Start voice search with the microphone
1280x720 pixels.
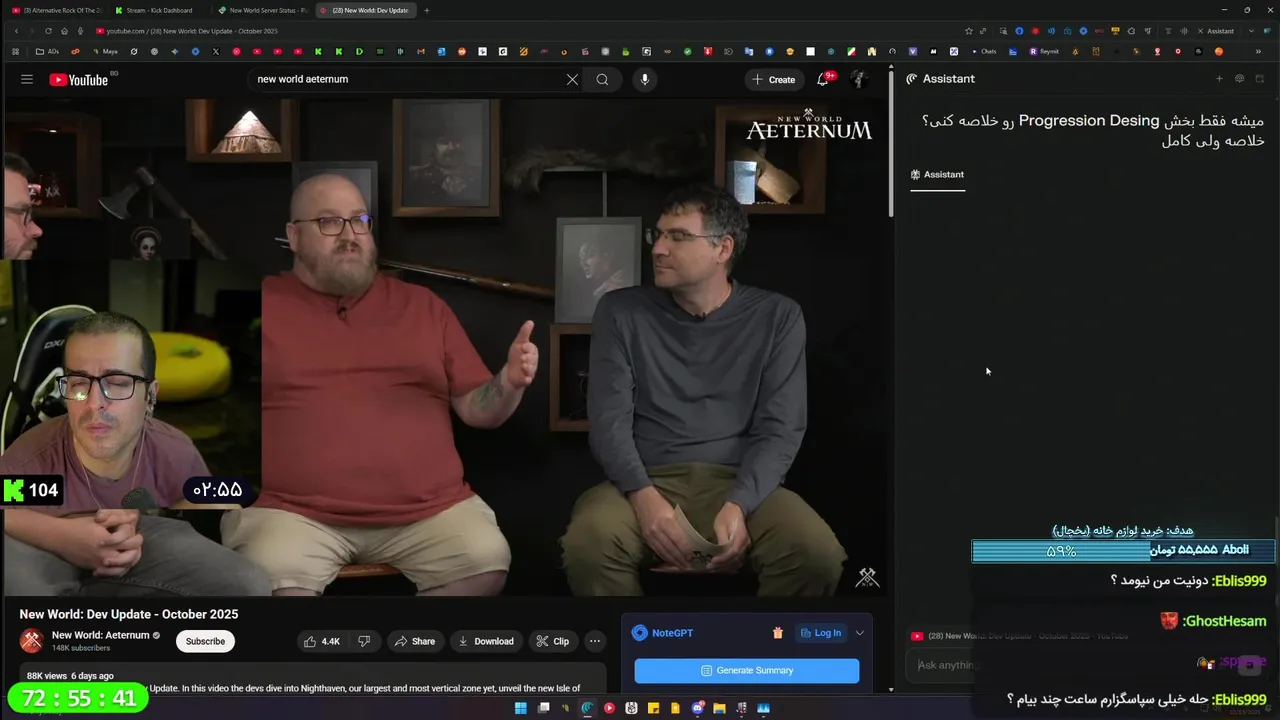click(x=645, y=79)
